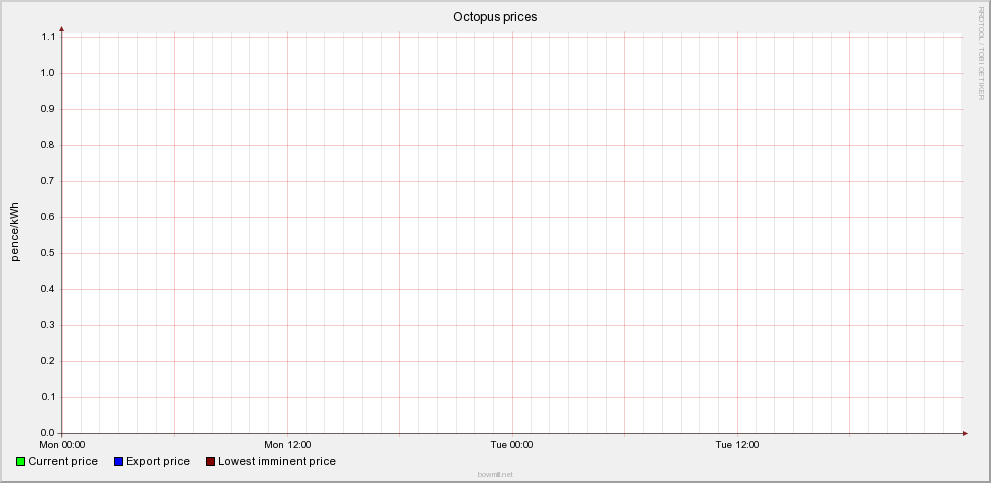The height and width of the screenshot is (483, 991).
Task: Select the Current price legend label
Action: [63, 462]
